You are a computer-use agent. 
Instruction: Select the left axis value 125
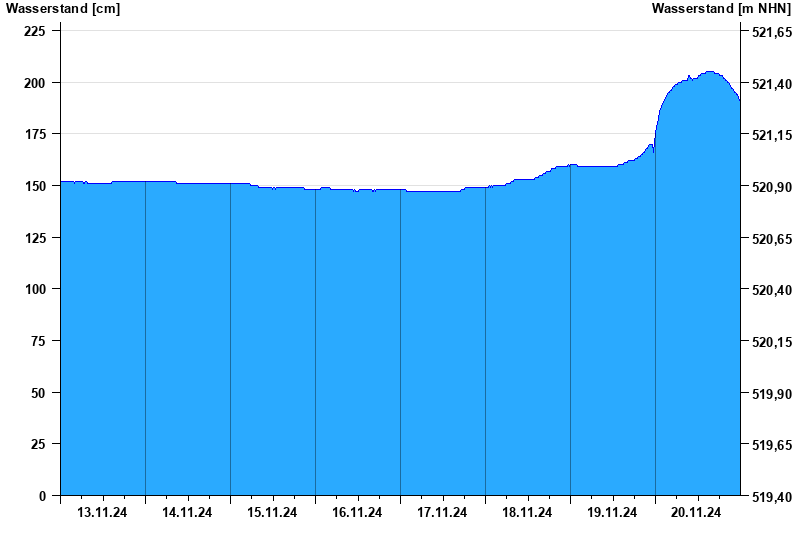pos(35,238)
